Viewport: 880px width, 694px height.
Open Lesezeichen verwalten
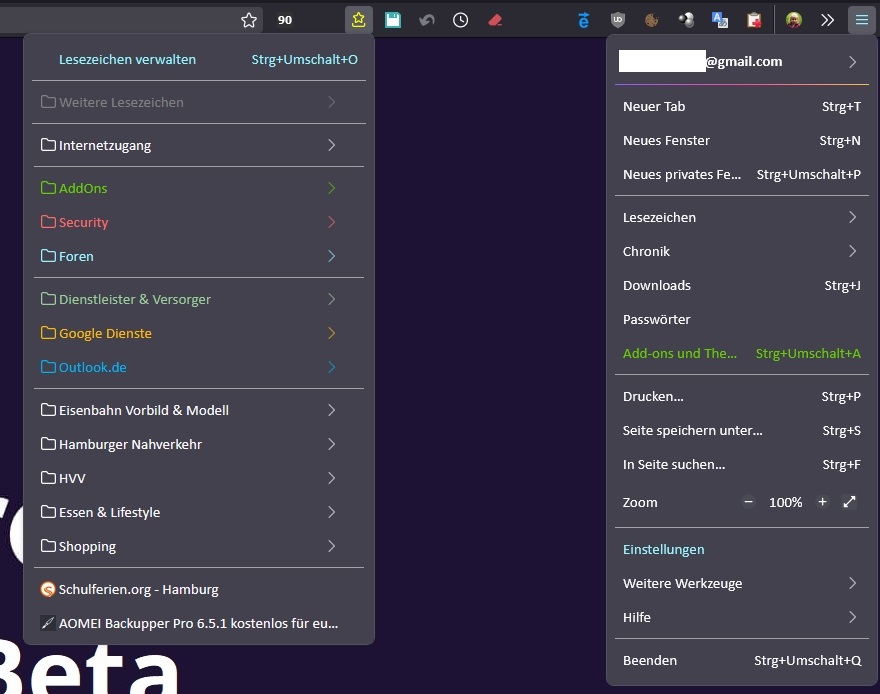pyautogui.click(x=199, y=59)
